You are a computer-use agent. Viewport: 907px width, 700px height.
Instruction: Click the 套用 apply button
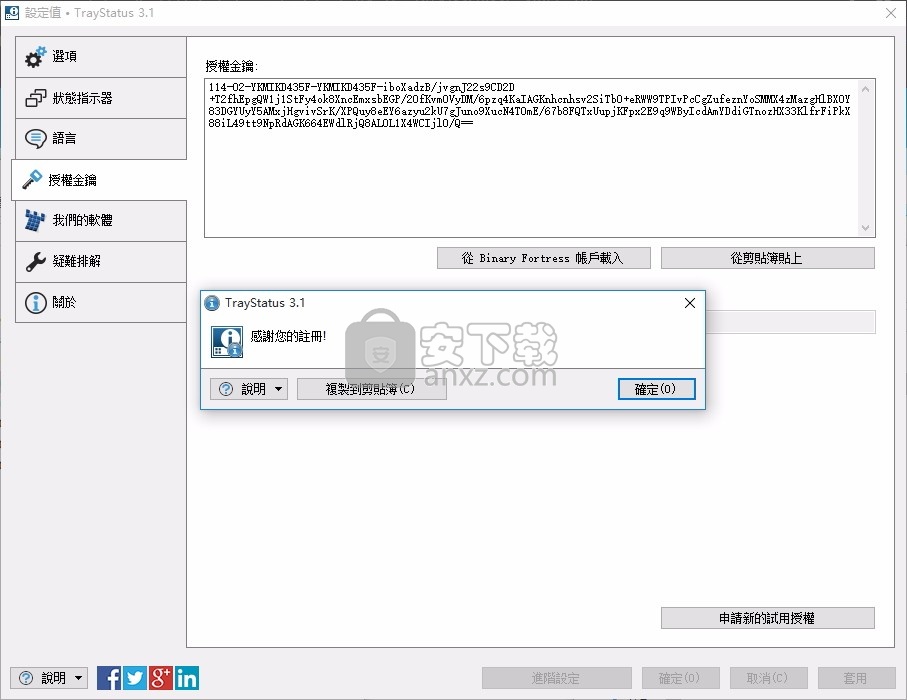pos(856,678)
